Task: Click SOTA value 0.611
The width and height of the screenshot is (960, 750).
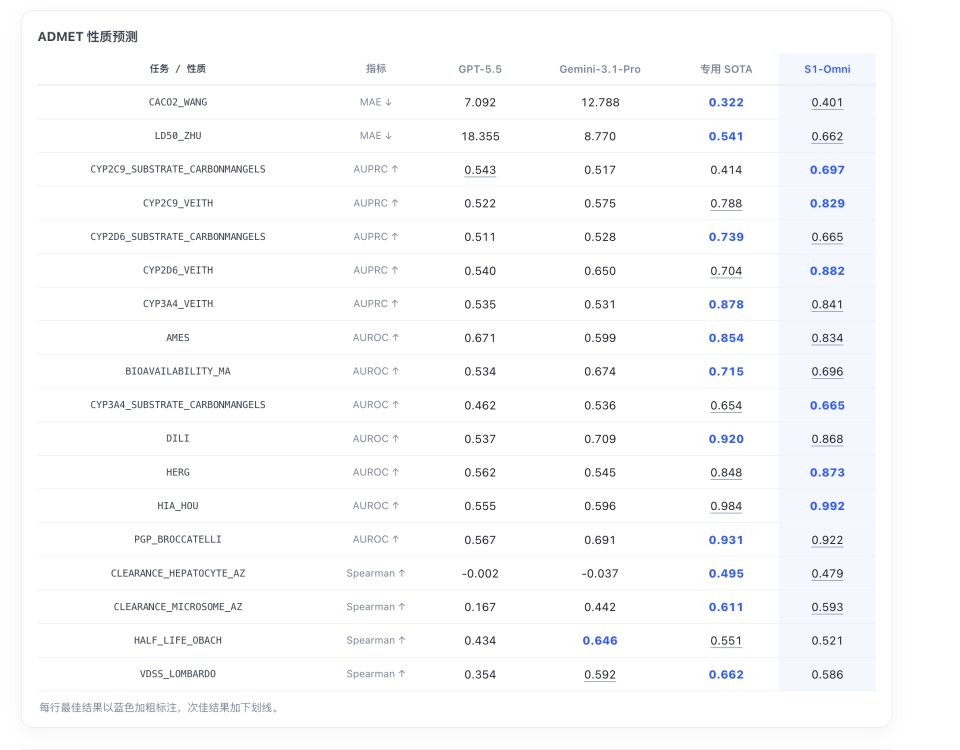Action: pos(726,608)
